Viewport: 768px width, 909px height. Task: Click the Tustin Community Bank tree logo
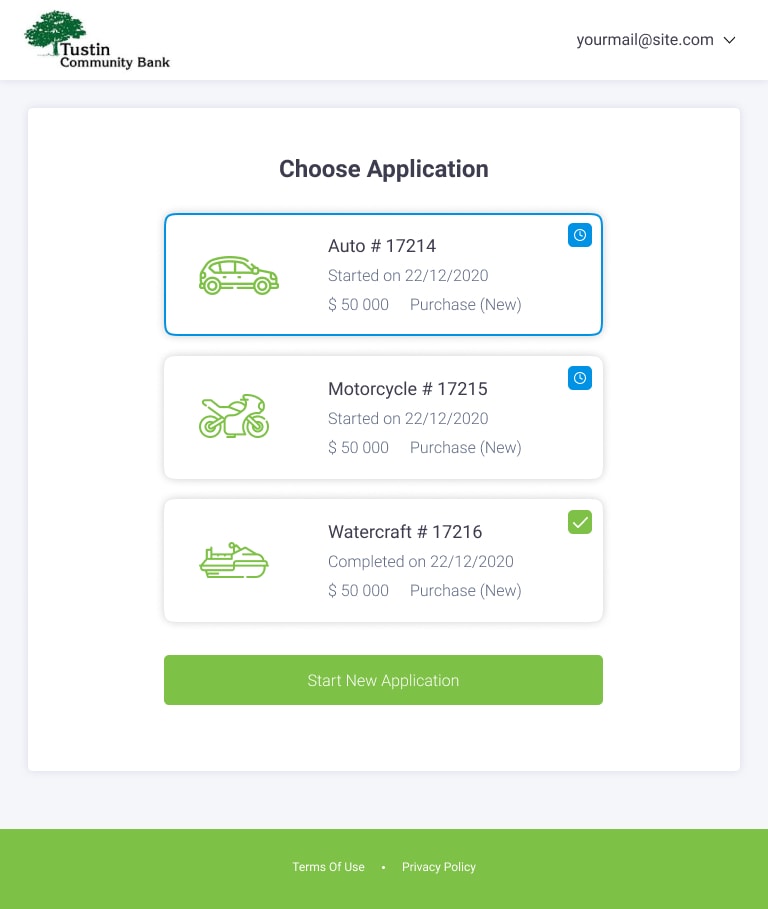point(97,40)
